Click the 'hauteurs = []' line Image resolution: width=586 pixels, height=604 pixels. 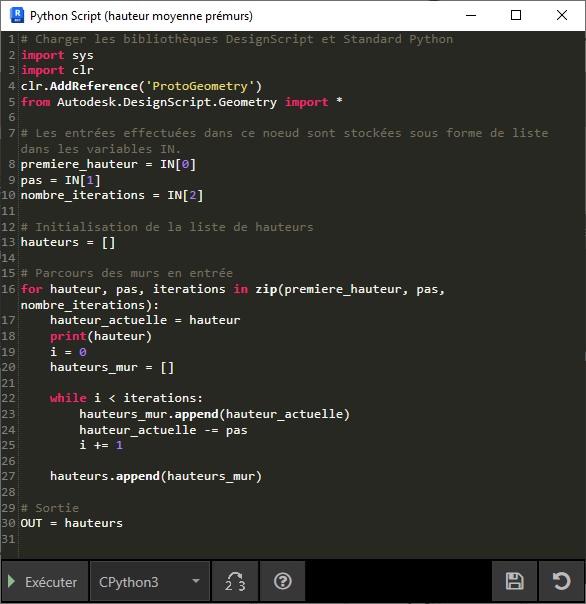click(x=68, y=242)
